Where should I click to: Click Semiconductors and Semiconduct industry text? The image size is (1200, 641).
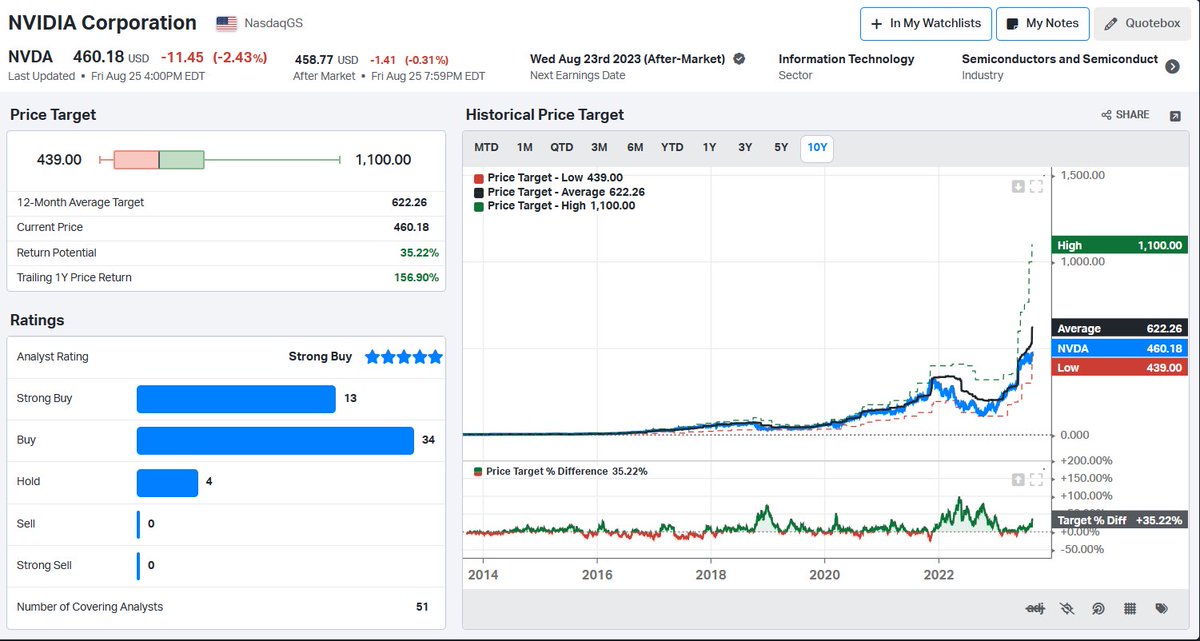click(x=1060, y=59)
